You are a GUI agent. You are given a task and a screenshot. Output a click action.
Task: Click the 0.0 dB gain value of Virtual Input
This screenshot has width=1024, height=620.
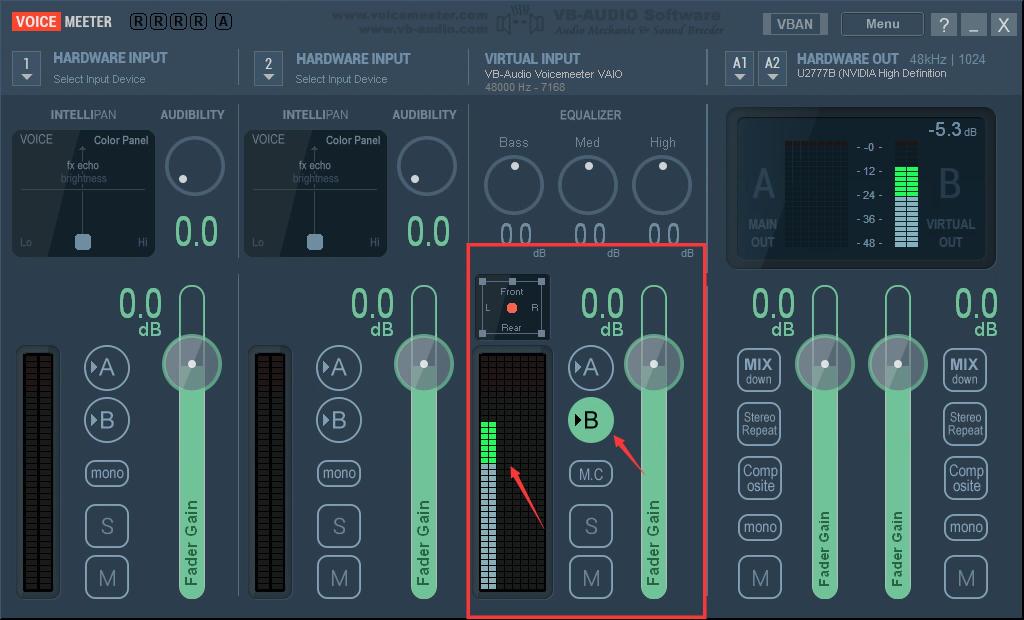coord(602,312)
